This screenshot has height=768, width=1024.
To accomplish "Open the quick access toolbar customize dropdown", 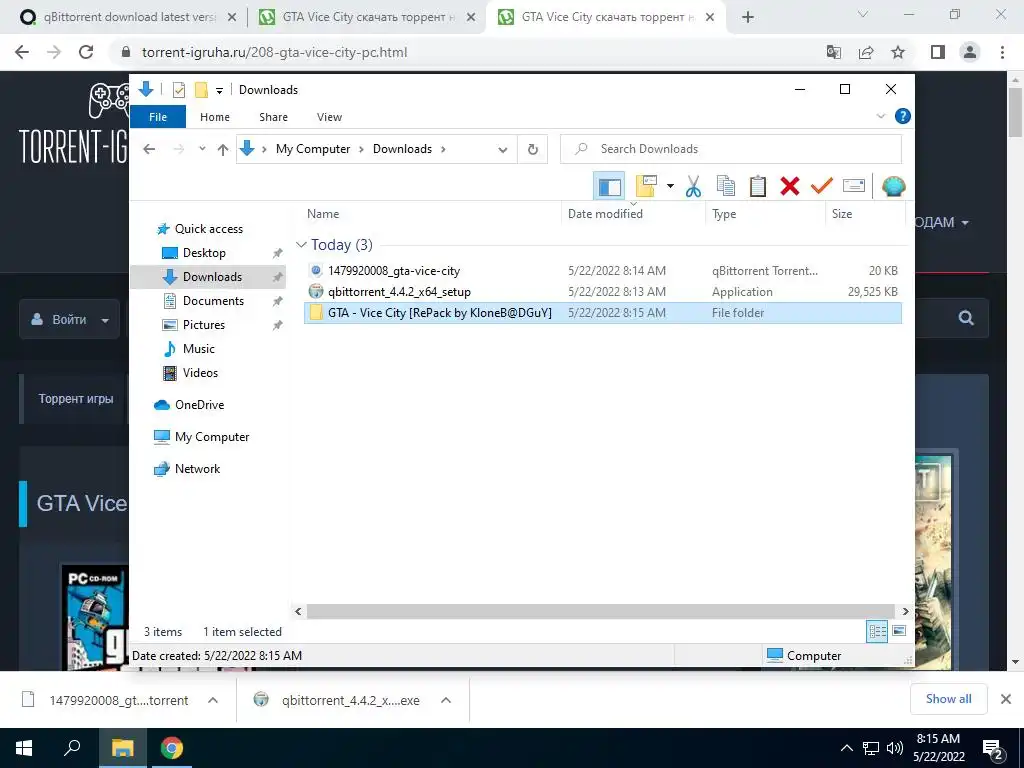I will [219, 91].
